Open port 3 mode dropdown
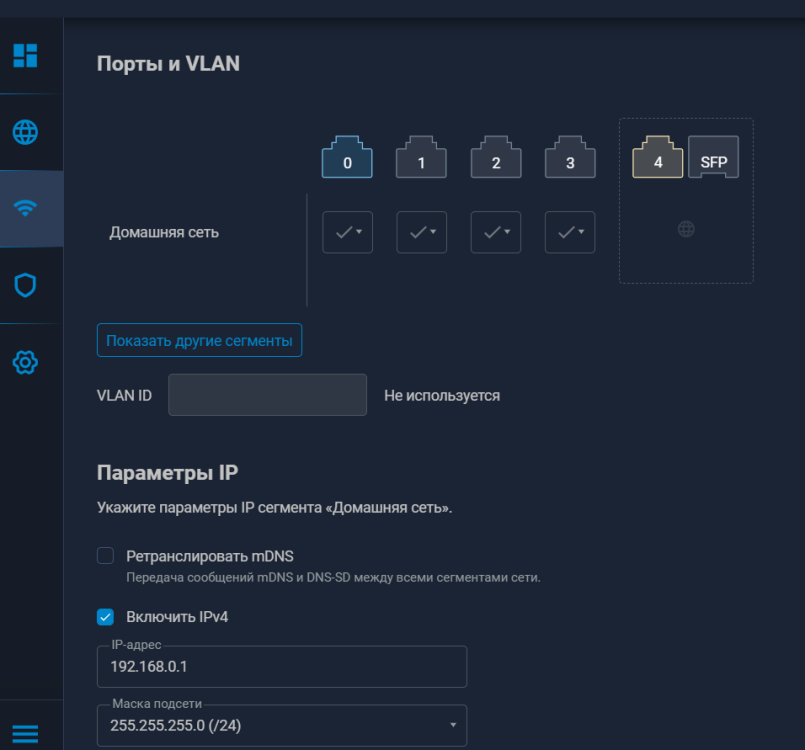Viewport: 805px width, 750px height. point(569,232)
